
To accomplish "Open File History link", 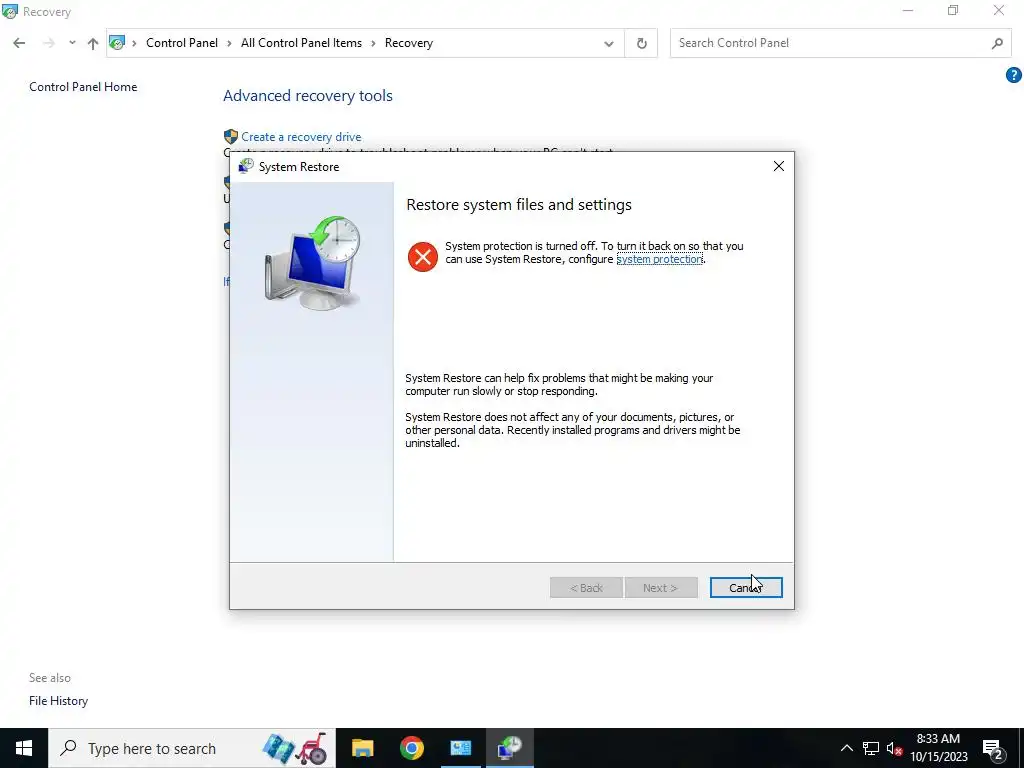I will point(58,701).
